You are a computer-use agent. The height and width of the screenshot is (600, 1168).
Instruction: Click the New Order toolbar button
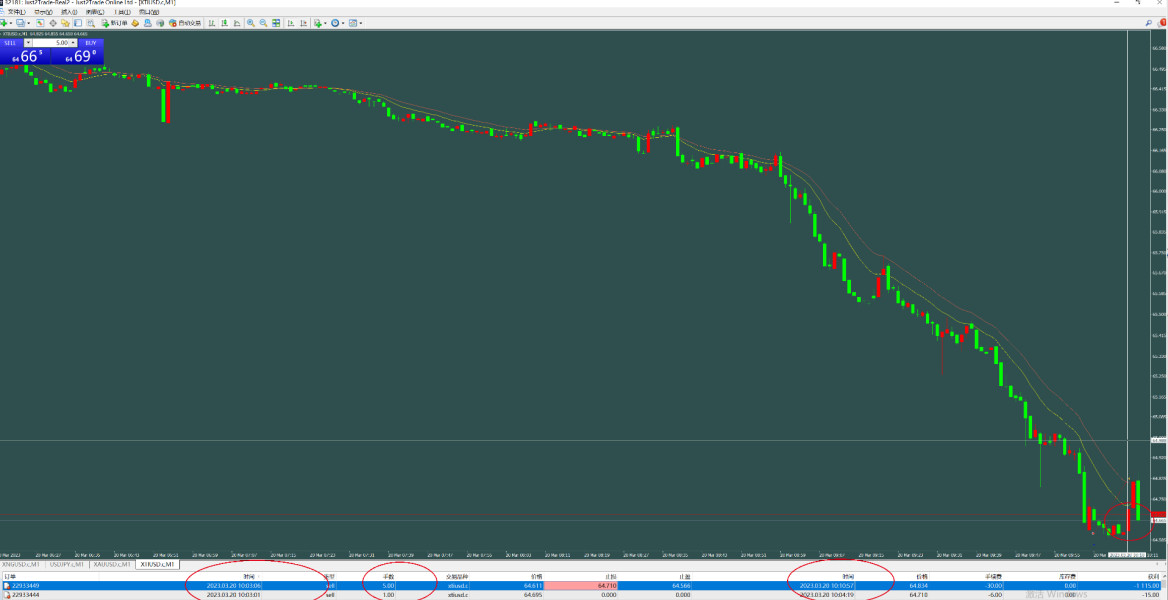[115, 23]
